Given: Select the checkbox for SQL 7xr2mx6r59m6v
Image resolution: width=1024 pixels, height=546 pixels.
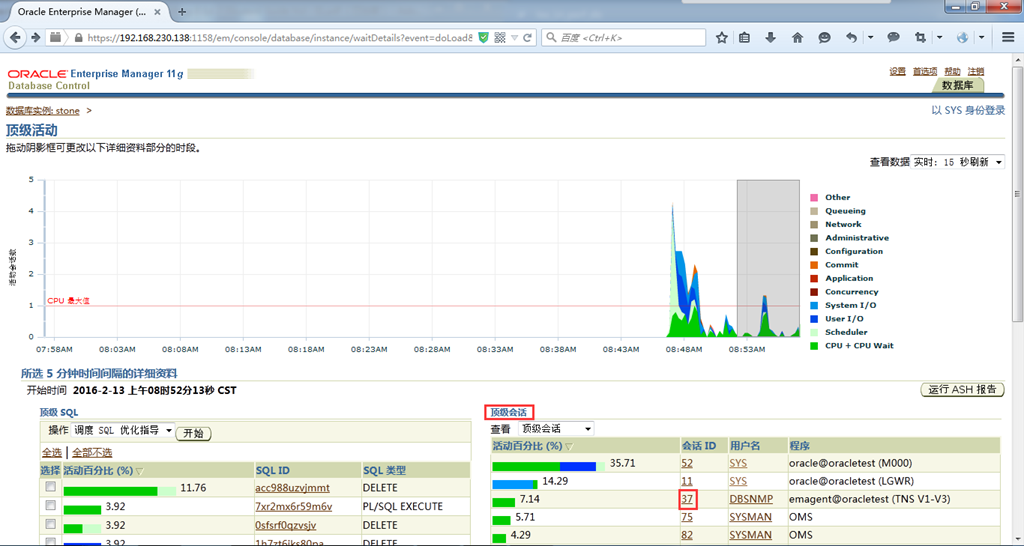Looking at the screenshot, I should (x=50, y=506).
